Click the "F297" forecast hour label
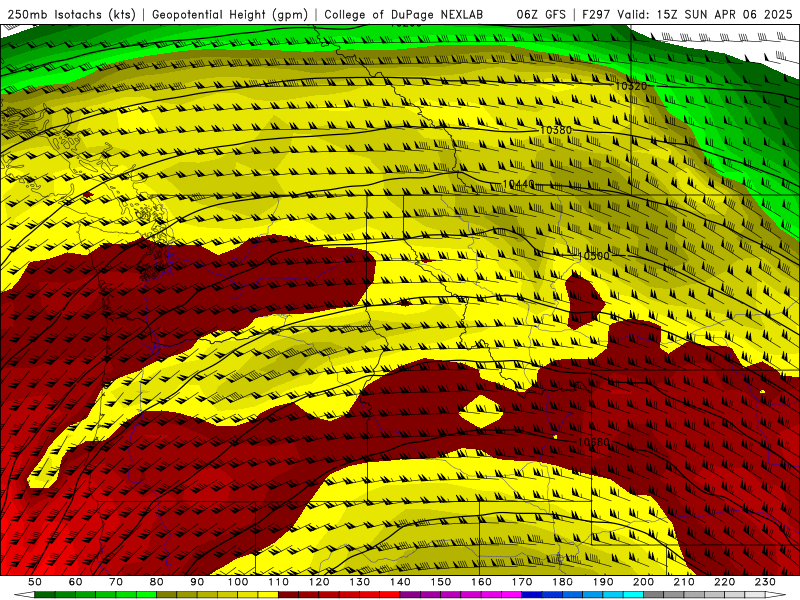This screenshot has width=800, height=600. [597, 14]
